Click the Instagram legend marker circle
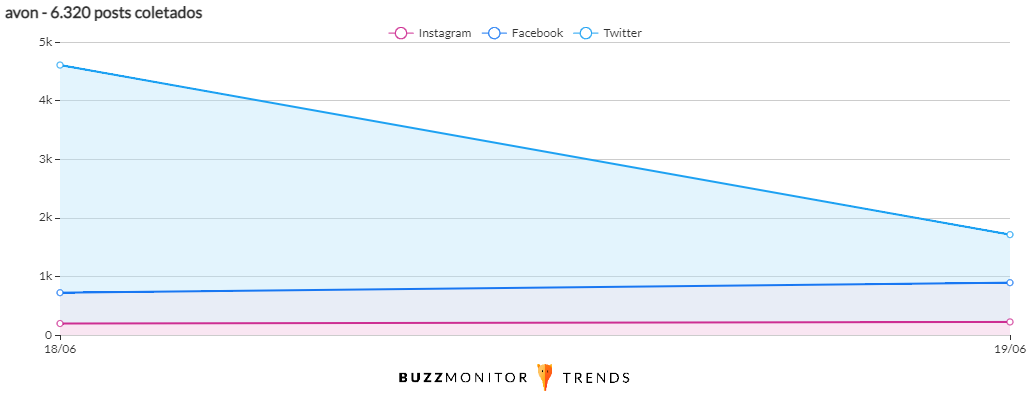Image resolution: width=1030 pixels, height=400 pixels. (400, 33)
